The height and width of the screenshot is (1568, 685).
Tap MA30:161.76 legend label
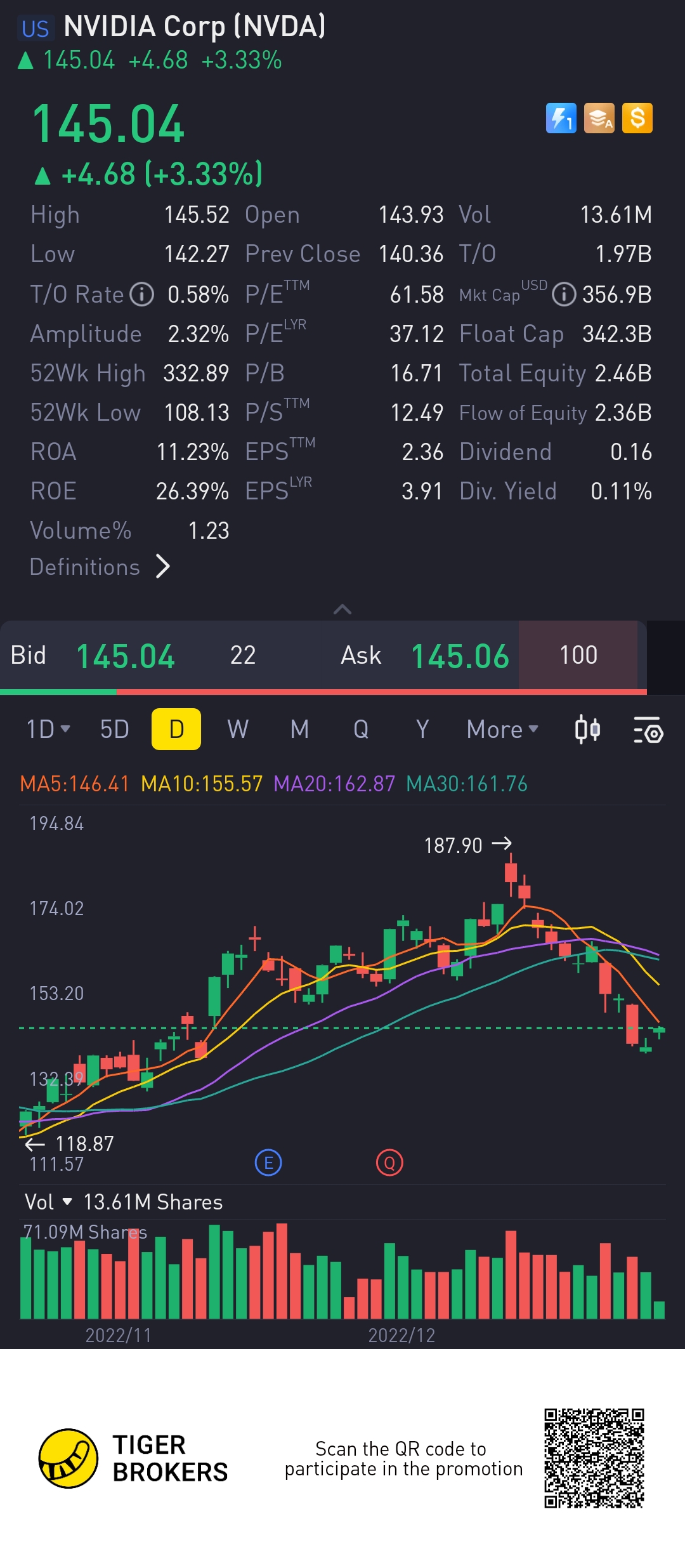coord(467,784)
